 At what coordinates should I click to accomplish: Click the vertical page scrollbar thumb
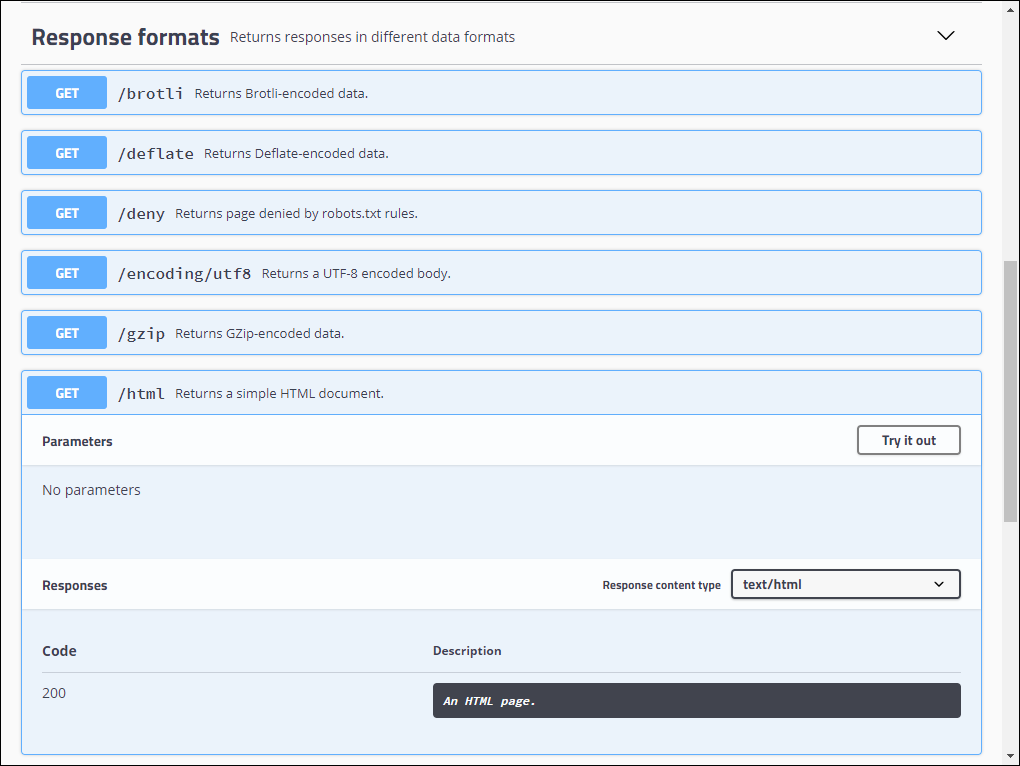pos(1010,390)
